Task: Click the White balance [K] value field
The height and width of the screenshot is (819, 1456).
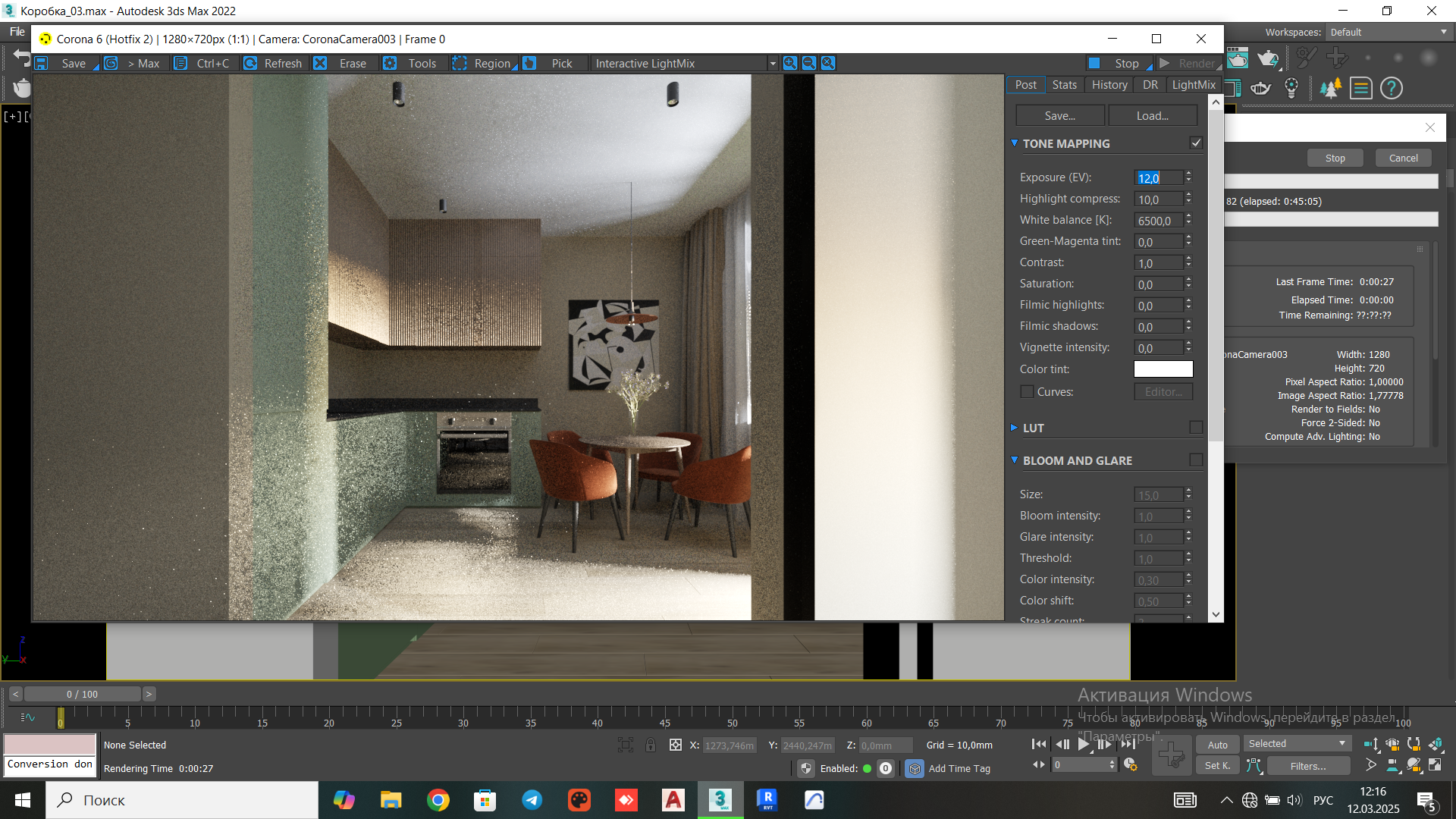Action: click(1159, 221)
